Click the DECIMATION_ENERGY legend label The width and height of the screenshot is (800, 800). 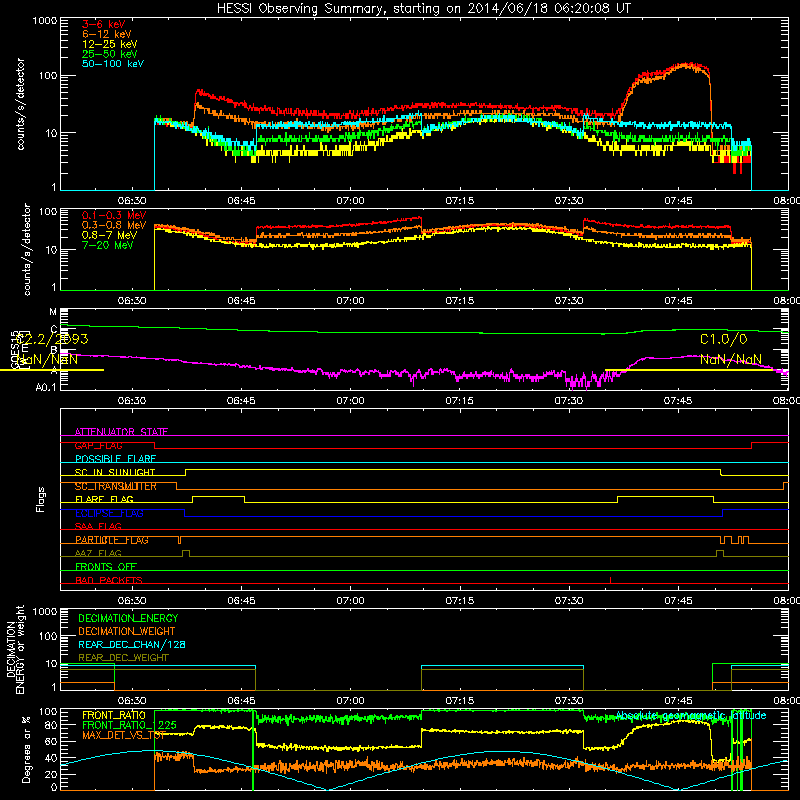click(128, 618)
